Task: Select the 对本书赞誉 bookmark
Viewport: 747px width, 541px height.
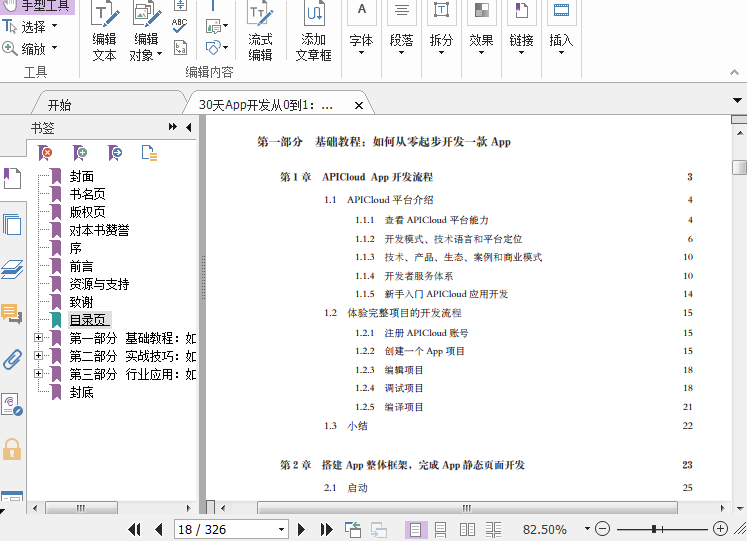Action: tap(100, 230)
